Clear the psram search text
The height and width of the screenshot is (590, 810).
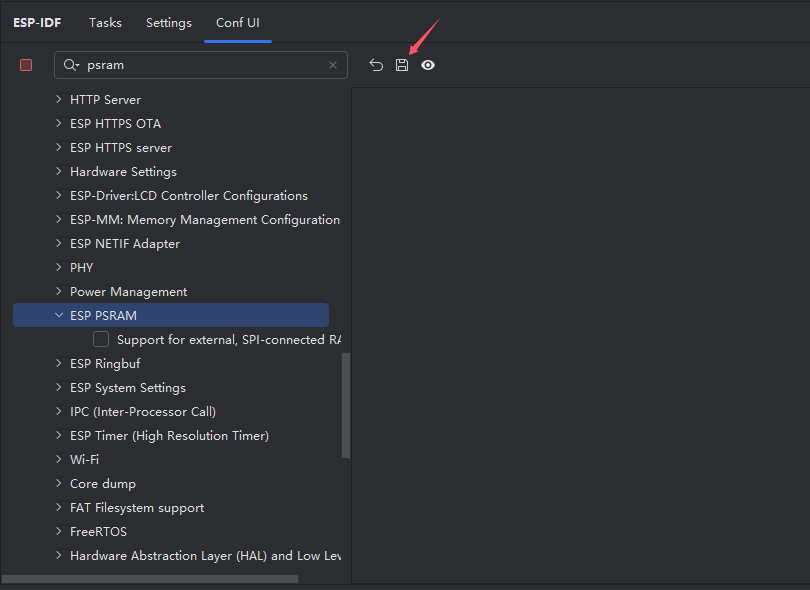(x=333, y=65)
